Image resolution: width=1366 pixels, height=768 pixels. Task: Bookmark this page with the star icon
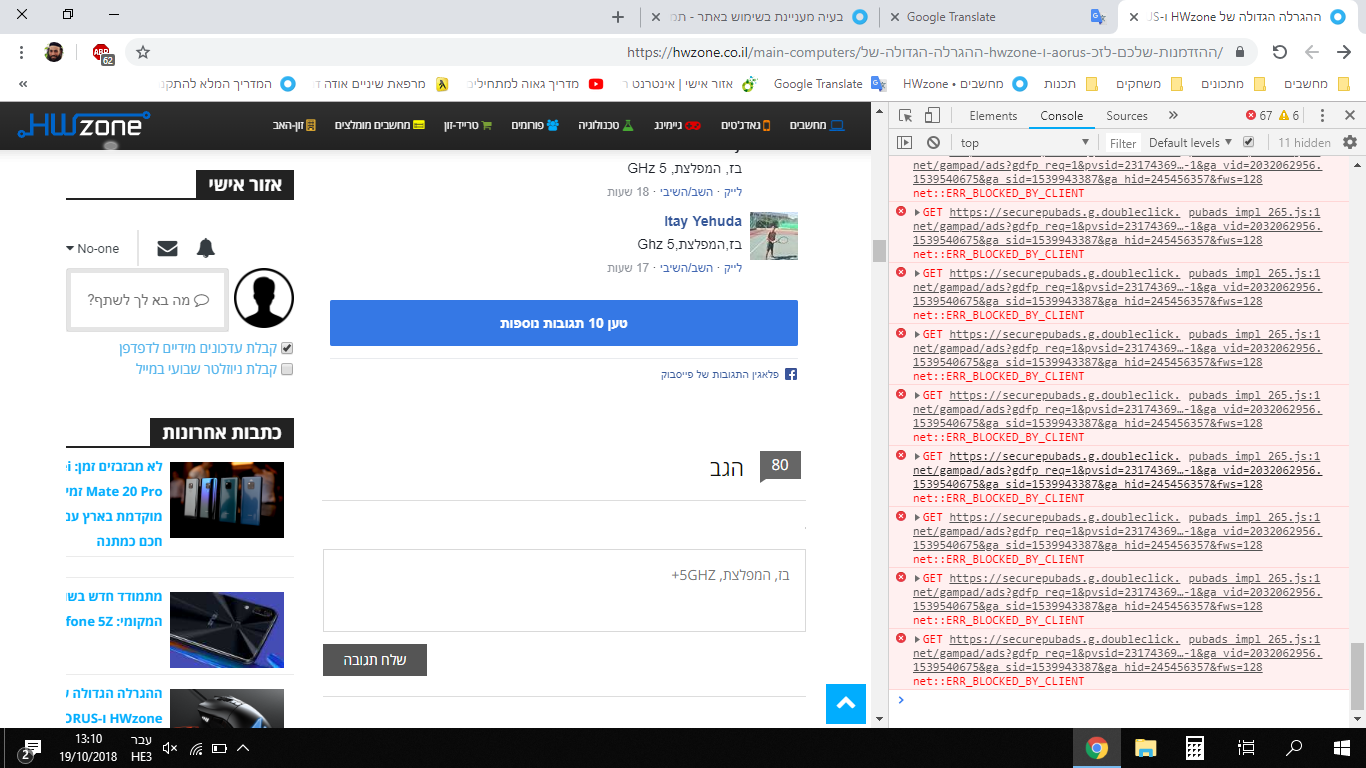pyautogui.click(x=143, y=52)
